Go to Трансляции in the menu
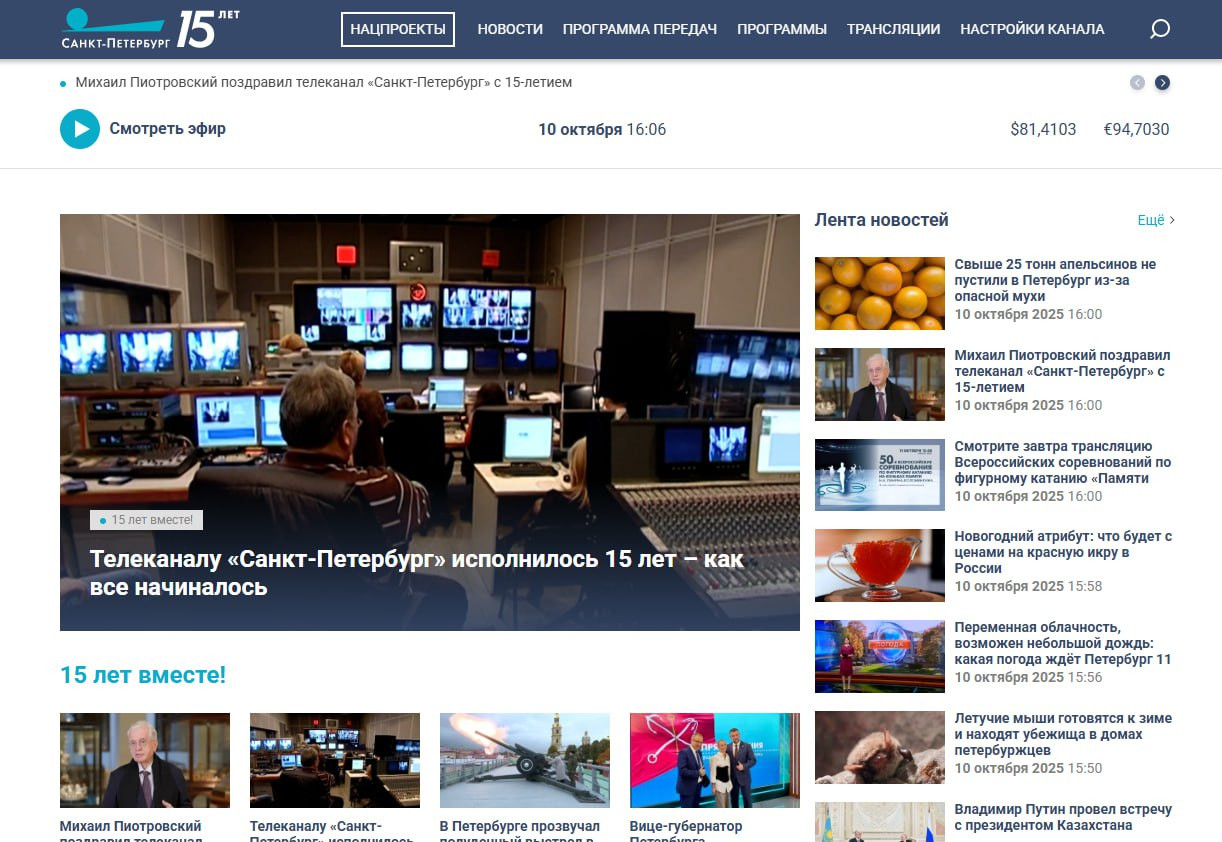This screenshot has width=1222, height=842. coord(893,30)
